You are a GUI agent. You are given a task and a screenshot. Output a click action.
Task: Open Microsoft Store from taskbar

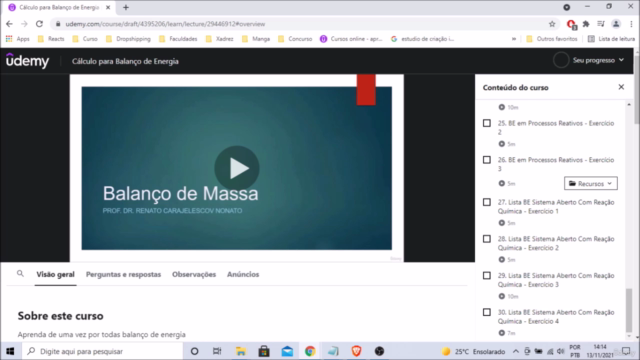[264, 351]
